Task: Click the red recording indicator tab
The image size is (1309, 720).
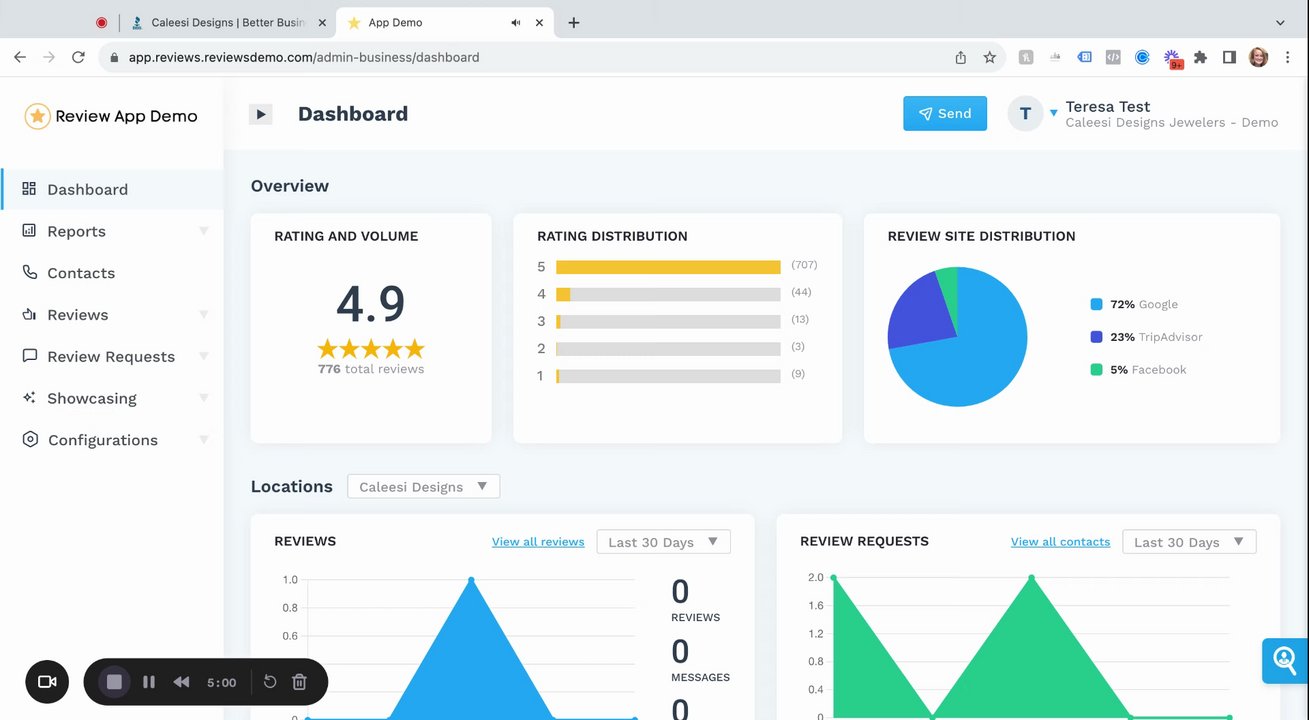Action: (101, 22)
